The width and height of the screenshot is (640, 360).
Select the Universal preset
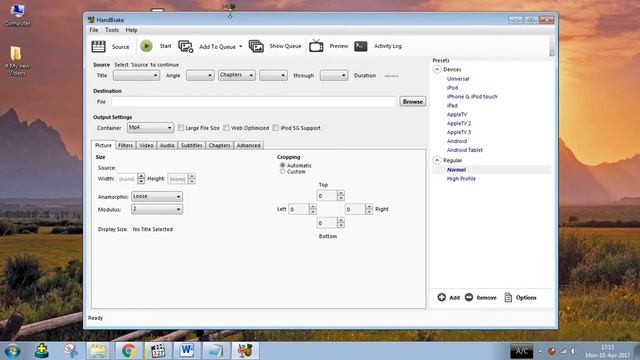tap(458, 79)
